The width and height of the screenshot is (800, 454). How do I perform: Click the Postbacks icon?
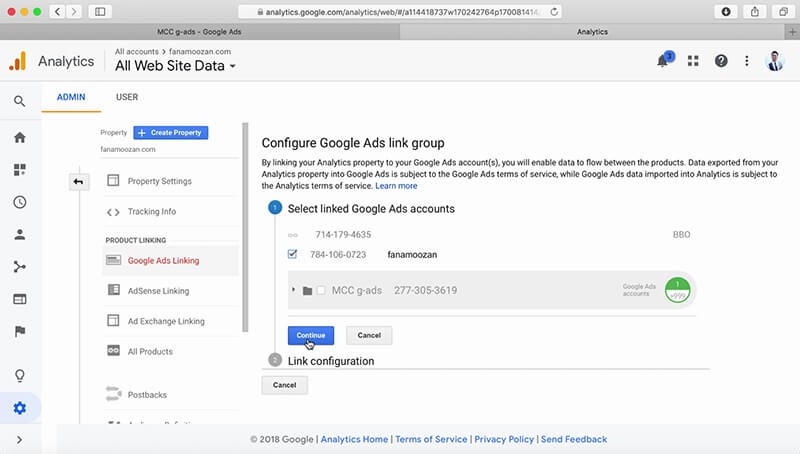113,394
